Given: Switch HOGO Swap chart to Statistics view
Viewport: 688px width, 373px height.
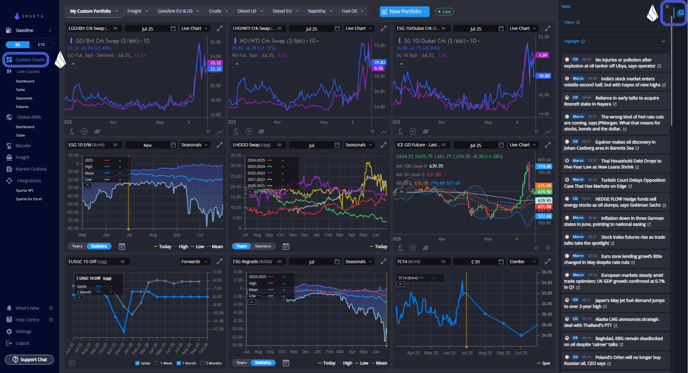Looking at the screenshot, I should [263, 246].
